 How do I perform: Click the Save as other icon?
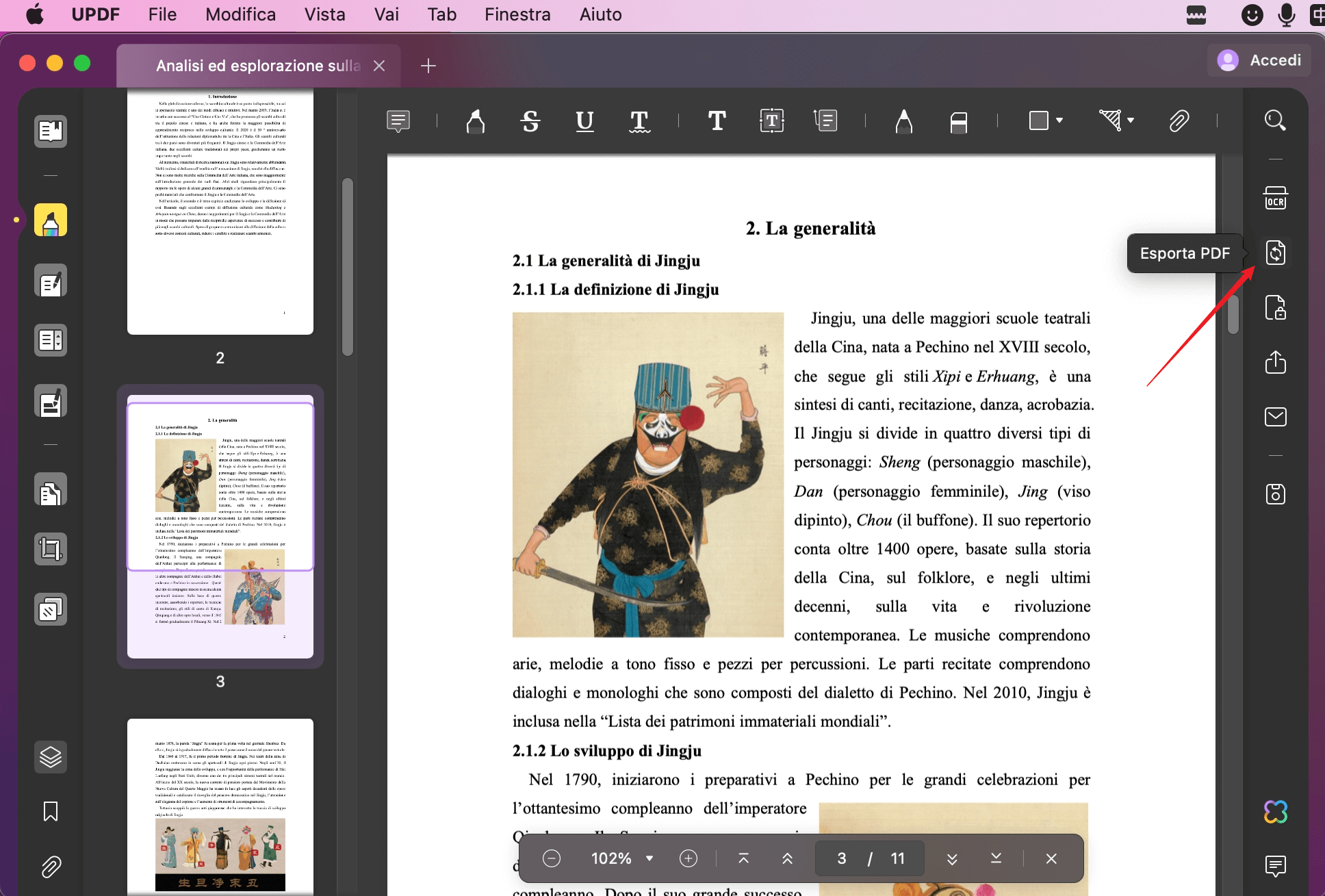(1275, 494)
